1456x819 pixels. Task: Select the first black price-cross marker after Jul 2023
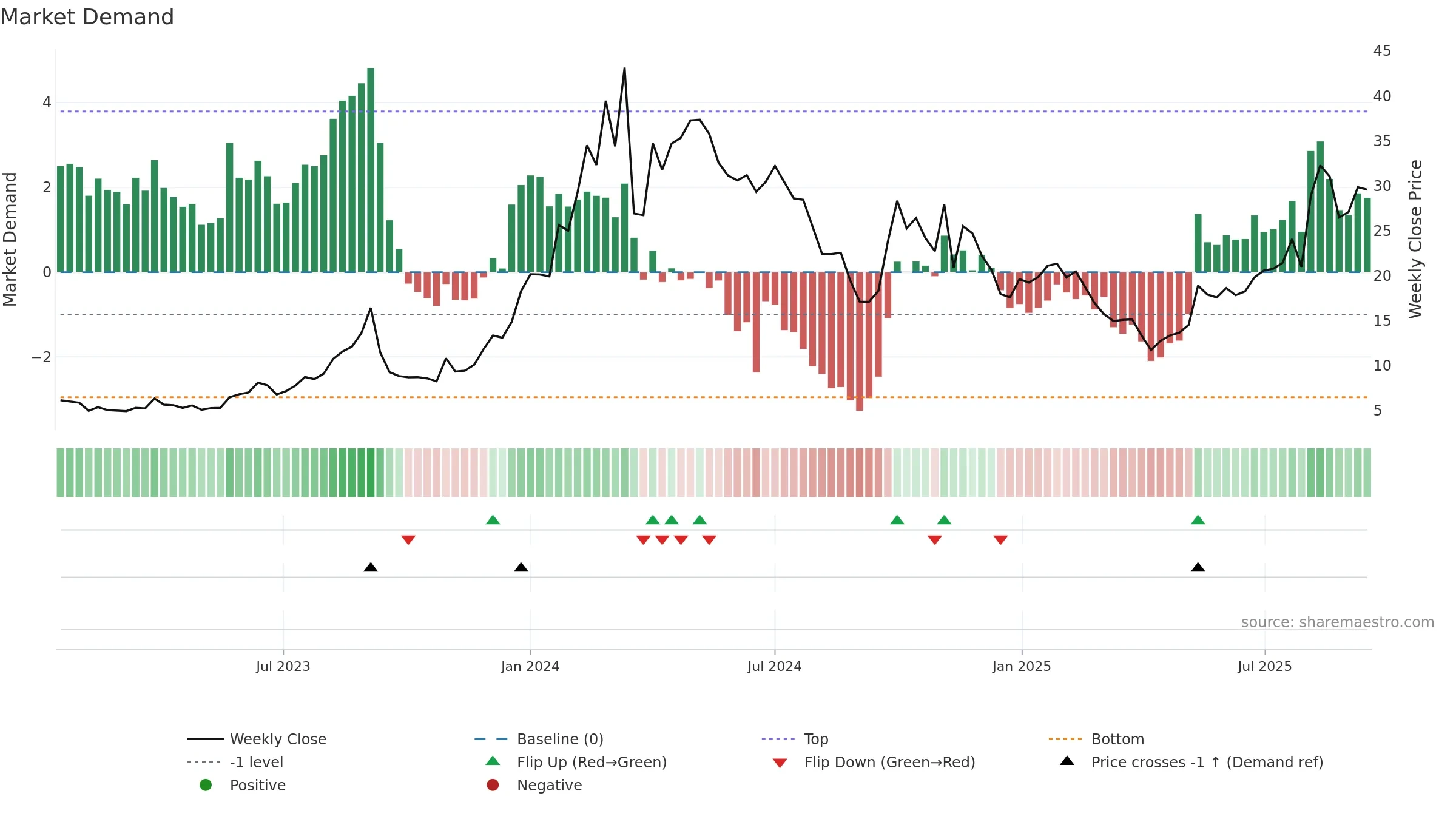pos(371,567)
